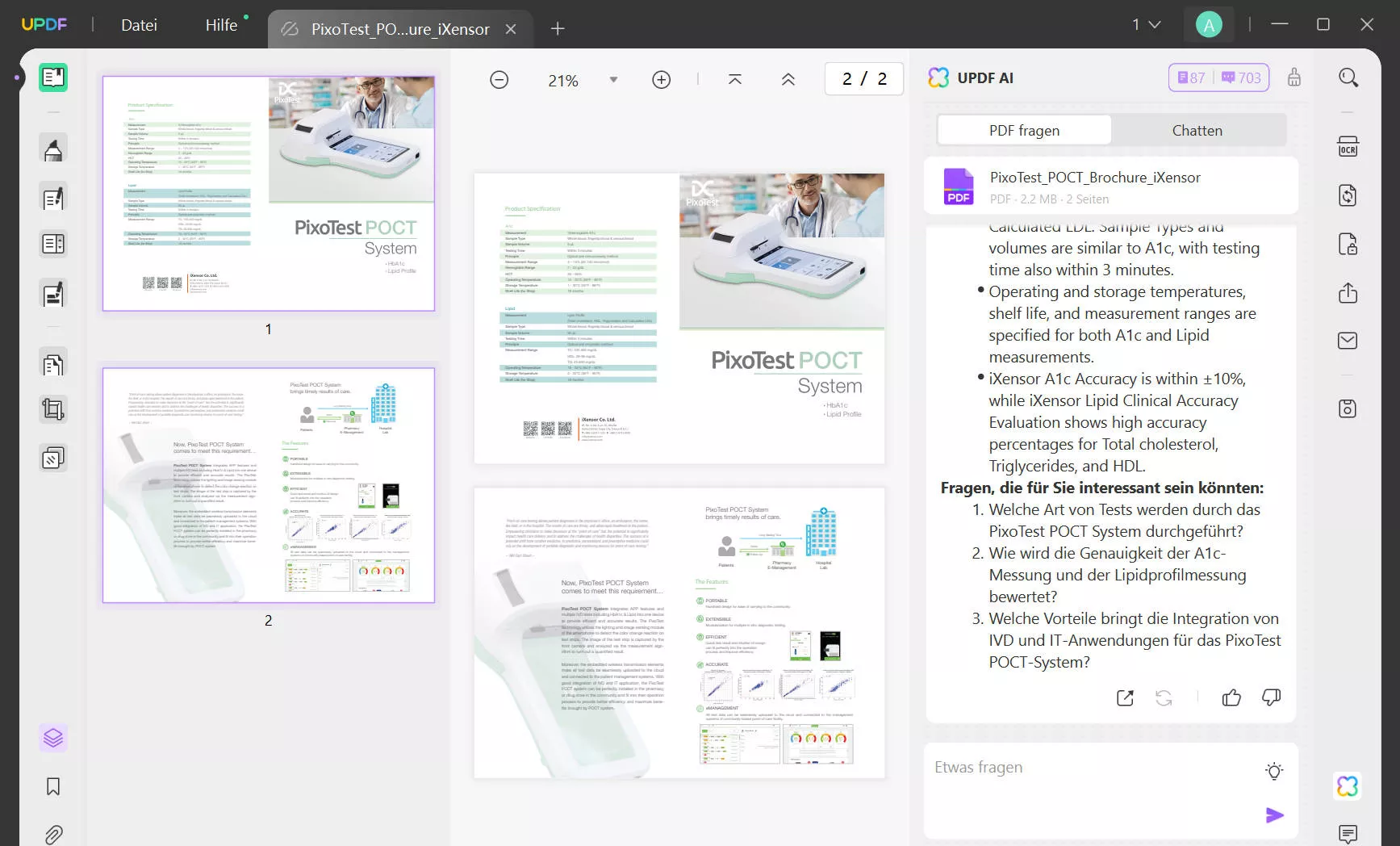
Task: Switch to the PDF fragen tab
Action: [x=1024, y=130]
